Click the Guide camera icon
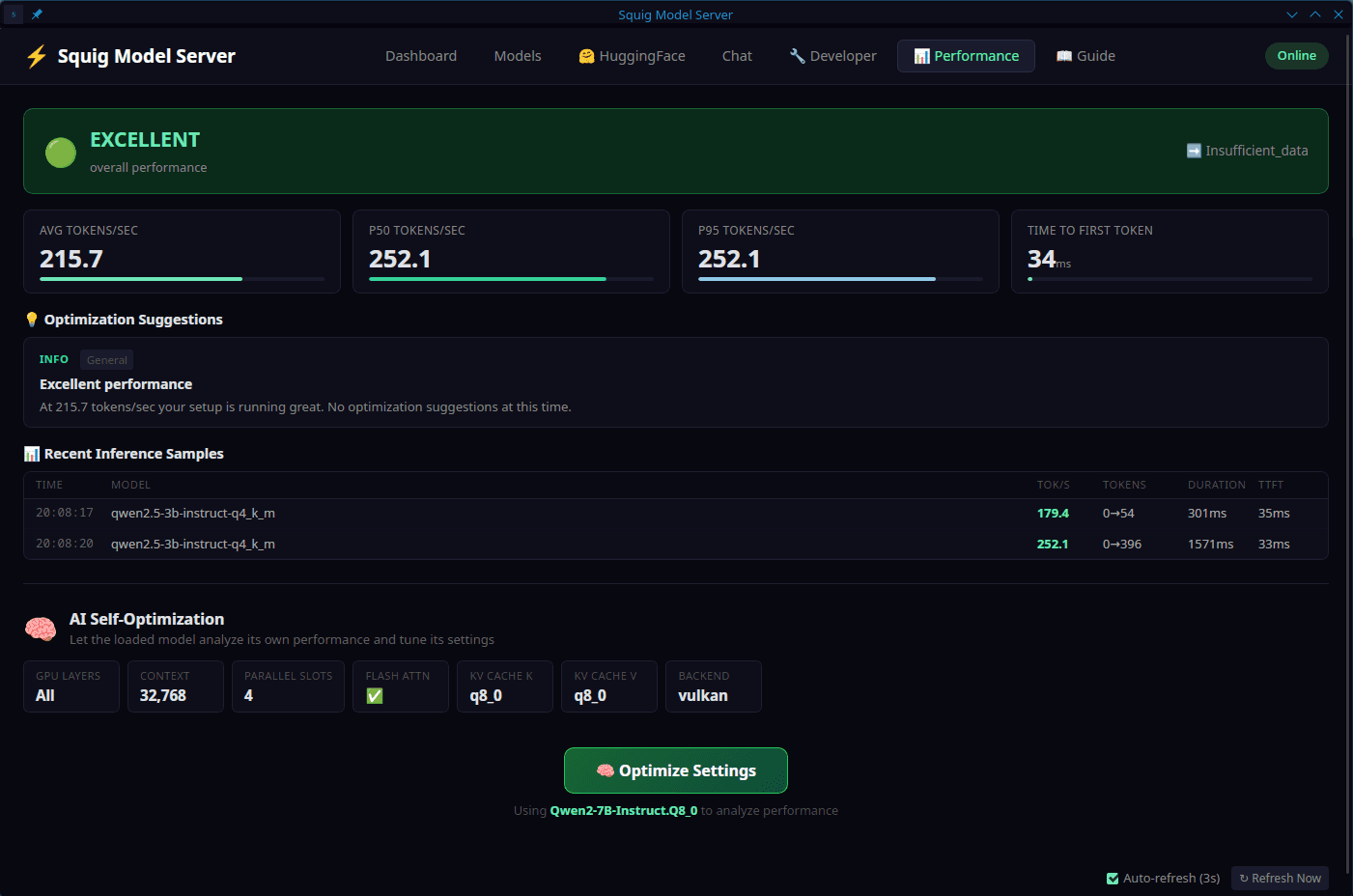1353x896 pixels. [1063, 55]
